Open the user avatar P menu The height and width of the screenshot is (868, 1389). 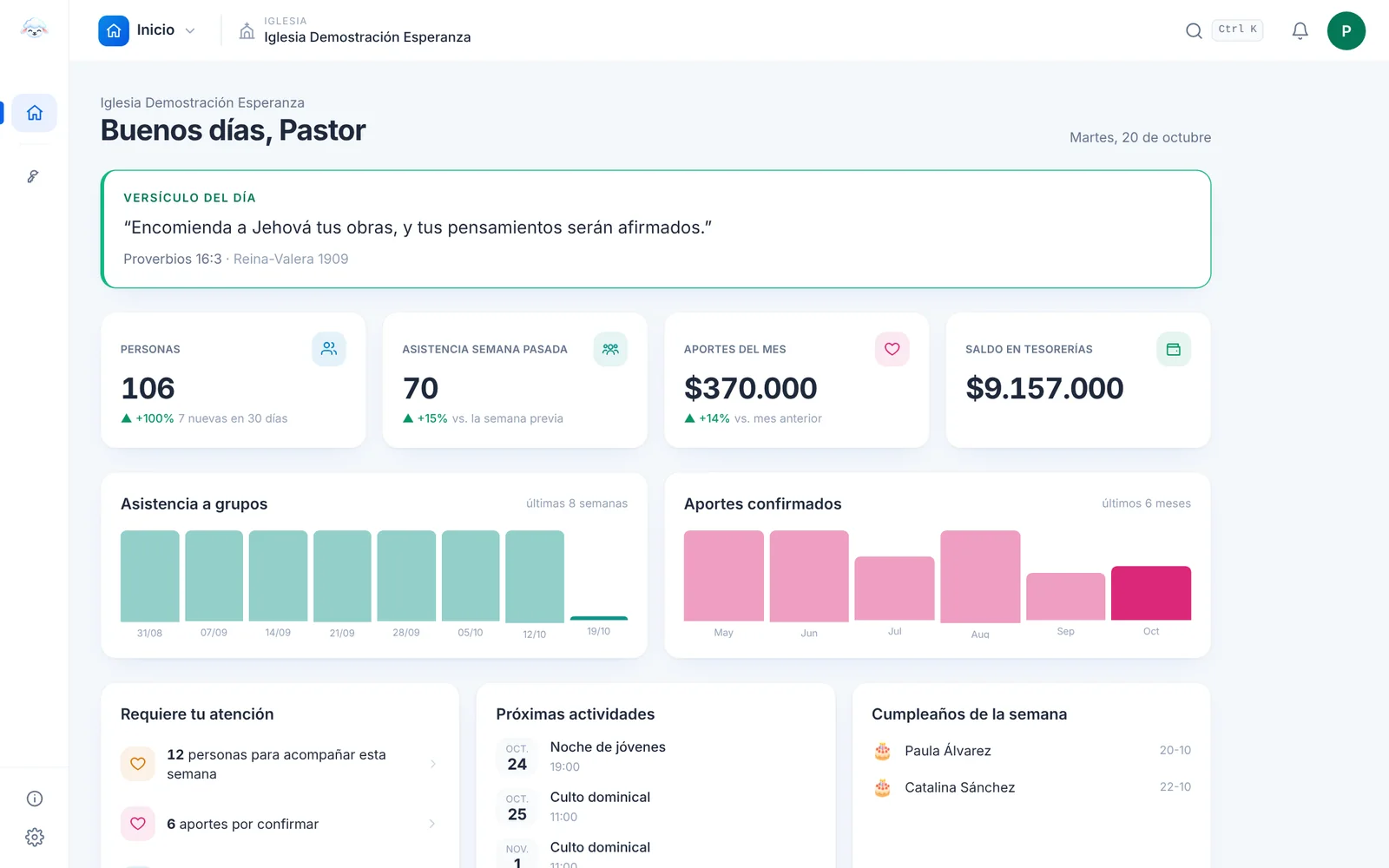1346,31
